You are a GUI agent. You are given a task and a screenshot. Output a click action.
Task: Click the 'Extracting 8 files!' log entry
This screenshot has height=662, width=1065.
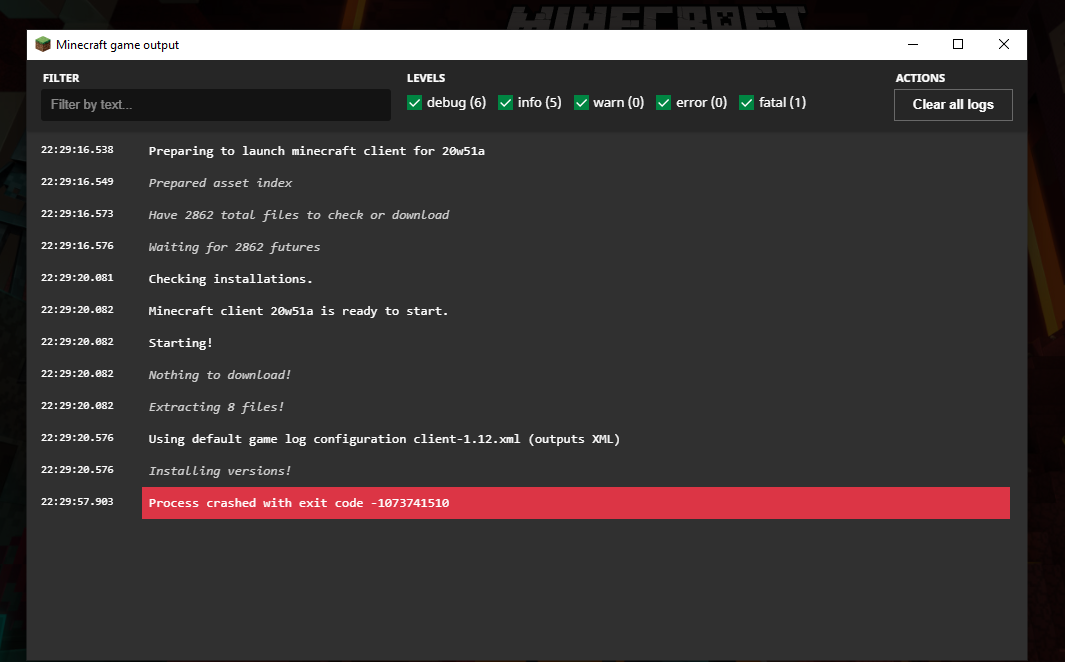click(x=216, y=407)
